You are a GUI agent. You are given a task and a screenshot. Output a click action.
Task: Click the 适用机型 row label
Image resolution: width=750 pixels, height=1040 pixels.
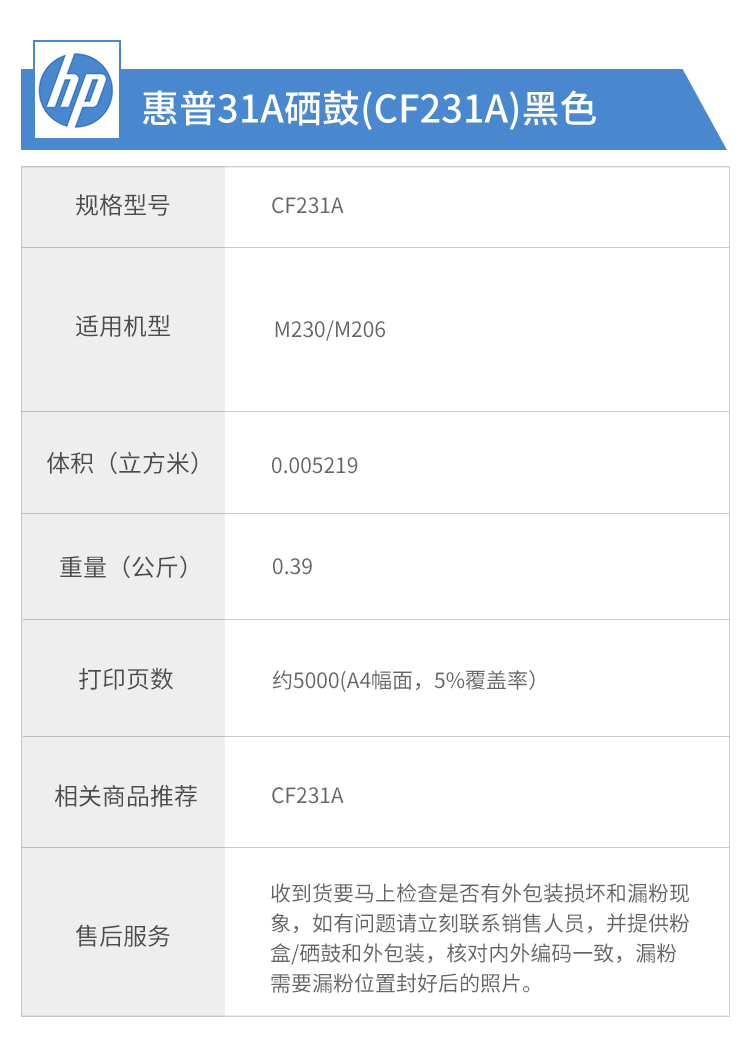pos(123,326)
